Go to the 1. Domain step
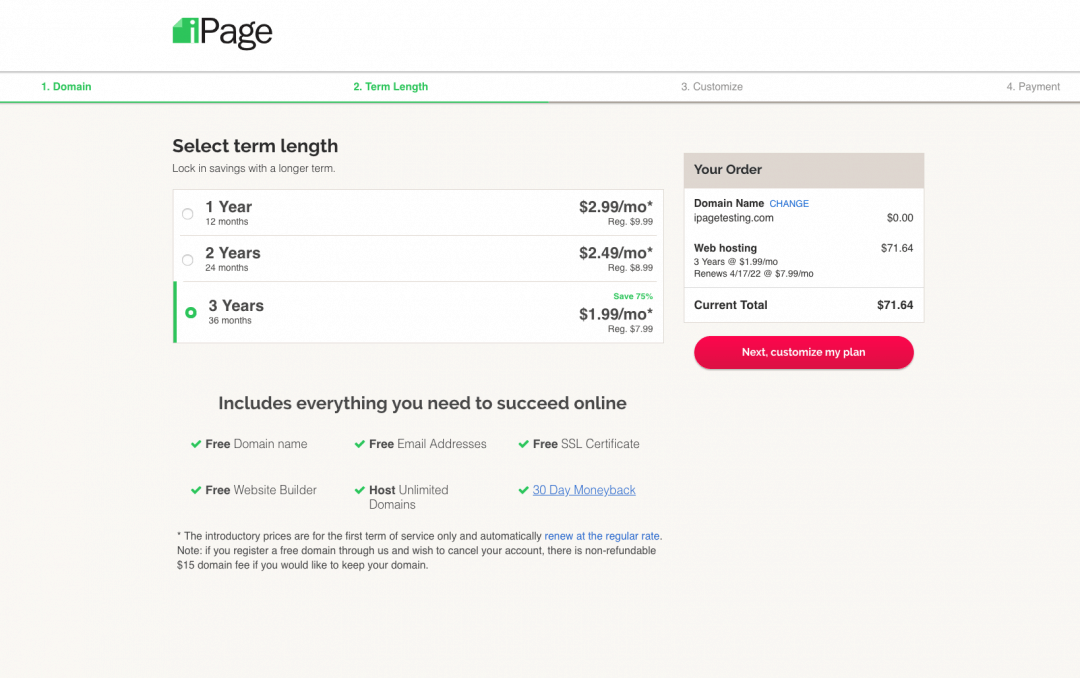This screenshot has height=678, width=1080. [66, 86]
